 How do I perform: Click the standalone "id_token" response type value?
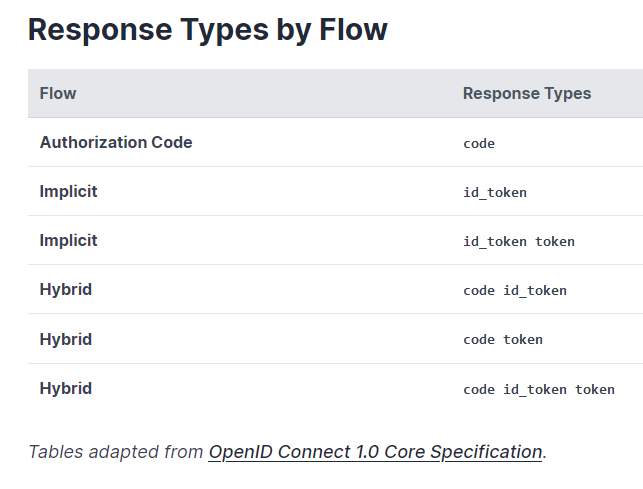[495, 192]
